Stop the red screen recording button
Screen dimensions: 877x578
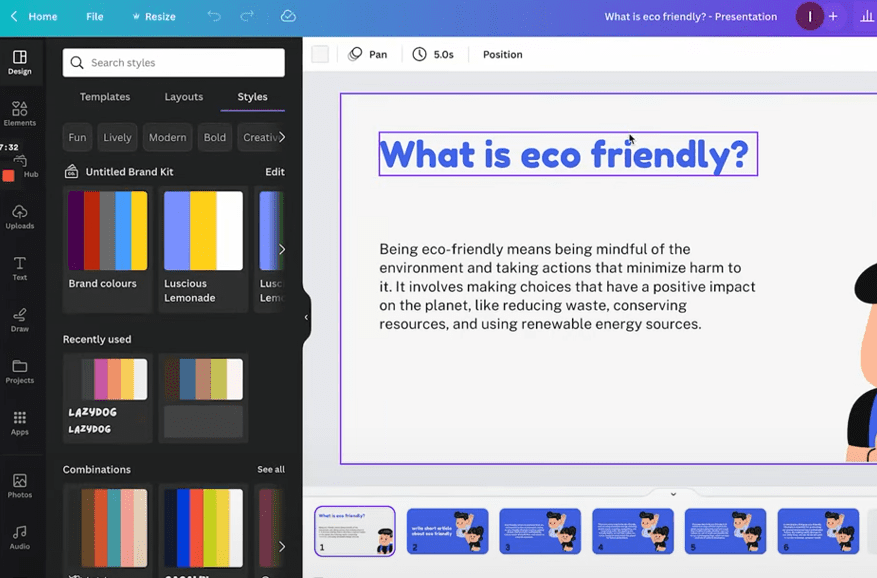coord(8,176)
